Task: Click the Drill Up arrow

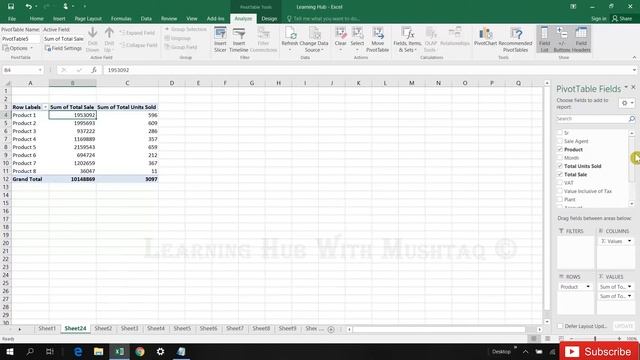Action: (x=109, y=39)
